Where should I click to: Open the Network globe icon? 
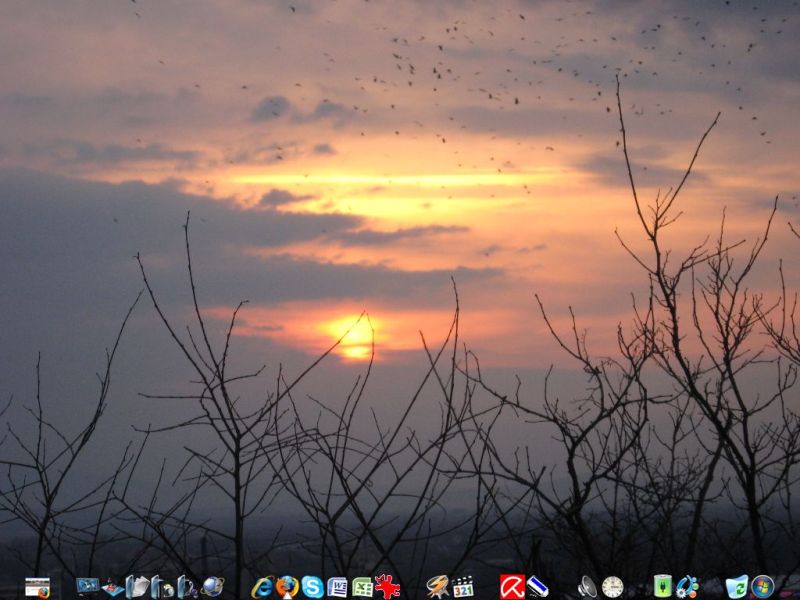coord(212,586)
